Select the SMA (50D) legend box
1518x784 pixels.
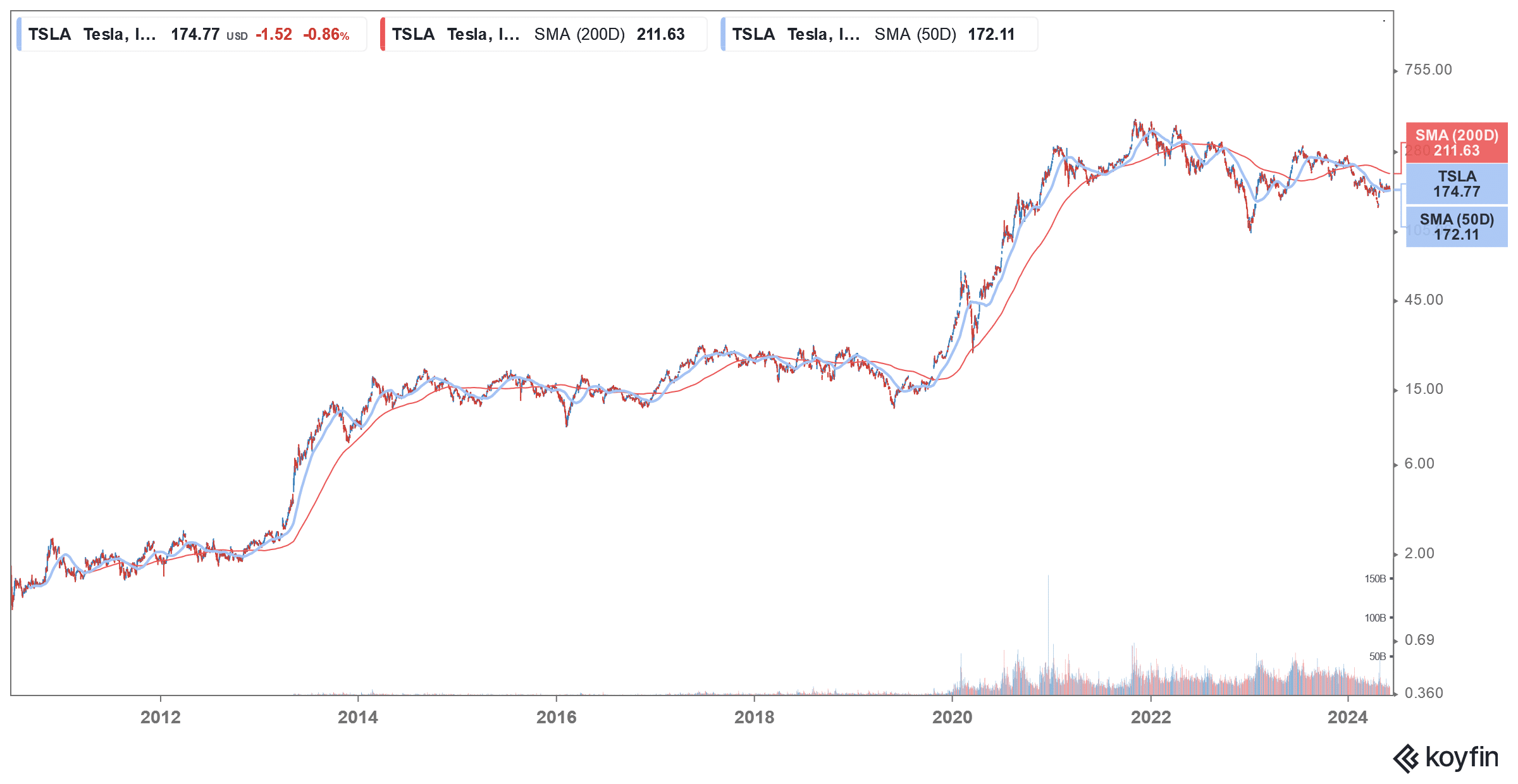point(879,34)
